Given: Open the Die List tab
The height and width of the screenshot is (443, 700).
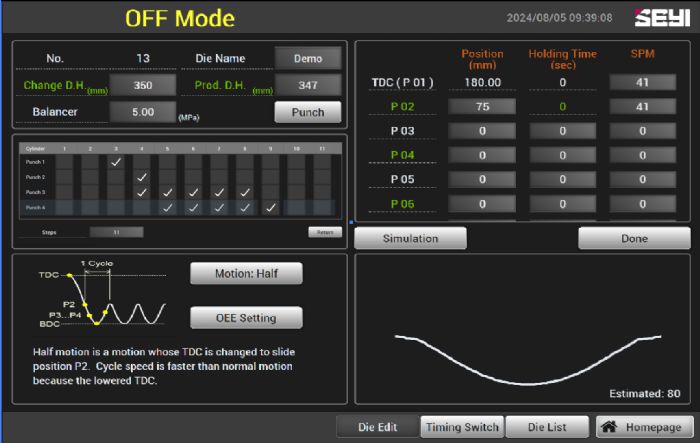Looking at the screenshot, I should coord(547,427).
